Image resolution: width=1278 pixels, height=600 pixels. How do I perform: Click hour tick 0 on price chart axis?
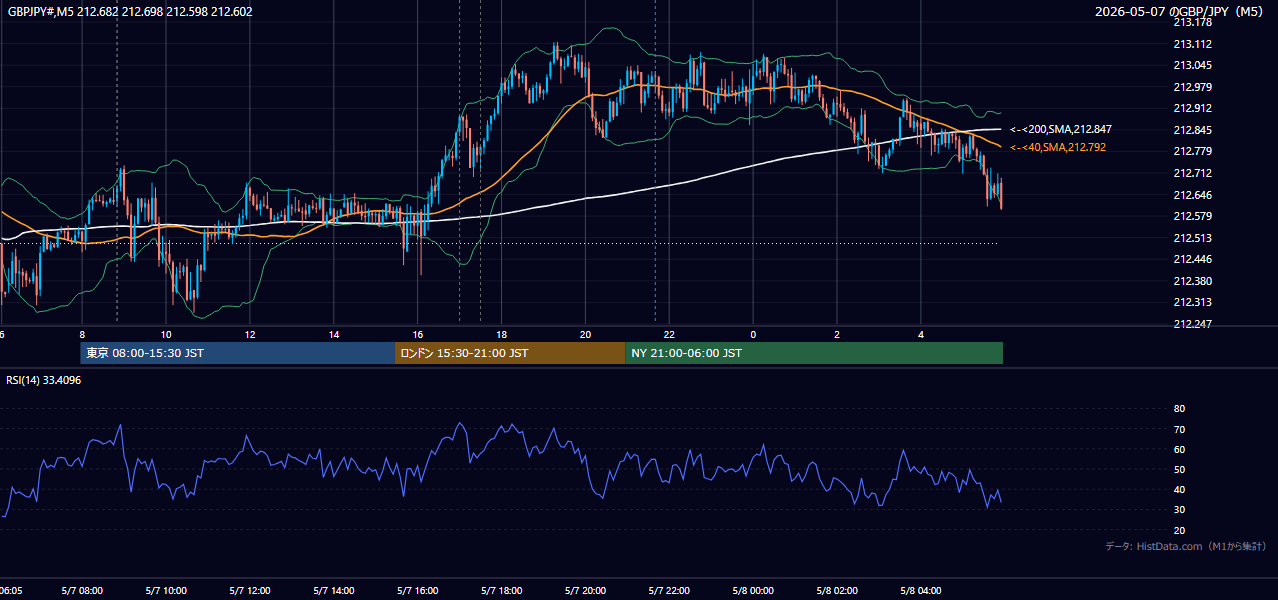pos(753,335)
